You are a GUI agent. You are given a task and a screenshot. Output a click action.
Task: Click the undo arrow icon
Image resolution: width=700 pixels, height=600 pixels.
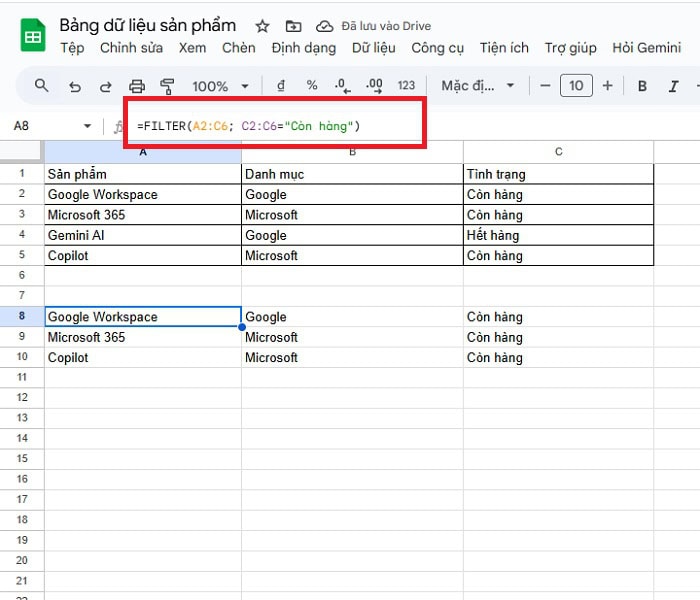pyautogui.click(x=75, y=86)
